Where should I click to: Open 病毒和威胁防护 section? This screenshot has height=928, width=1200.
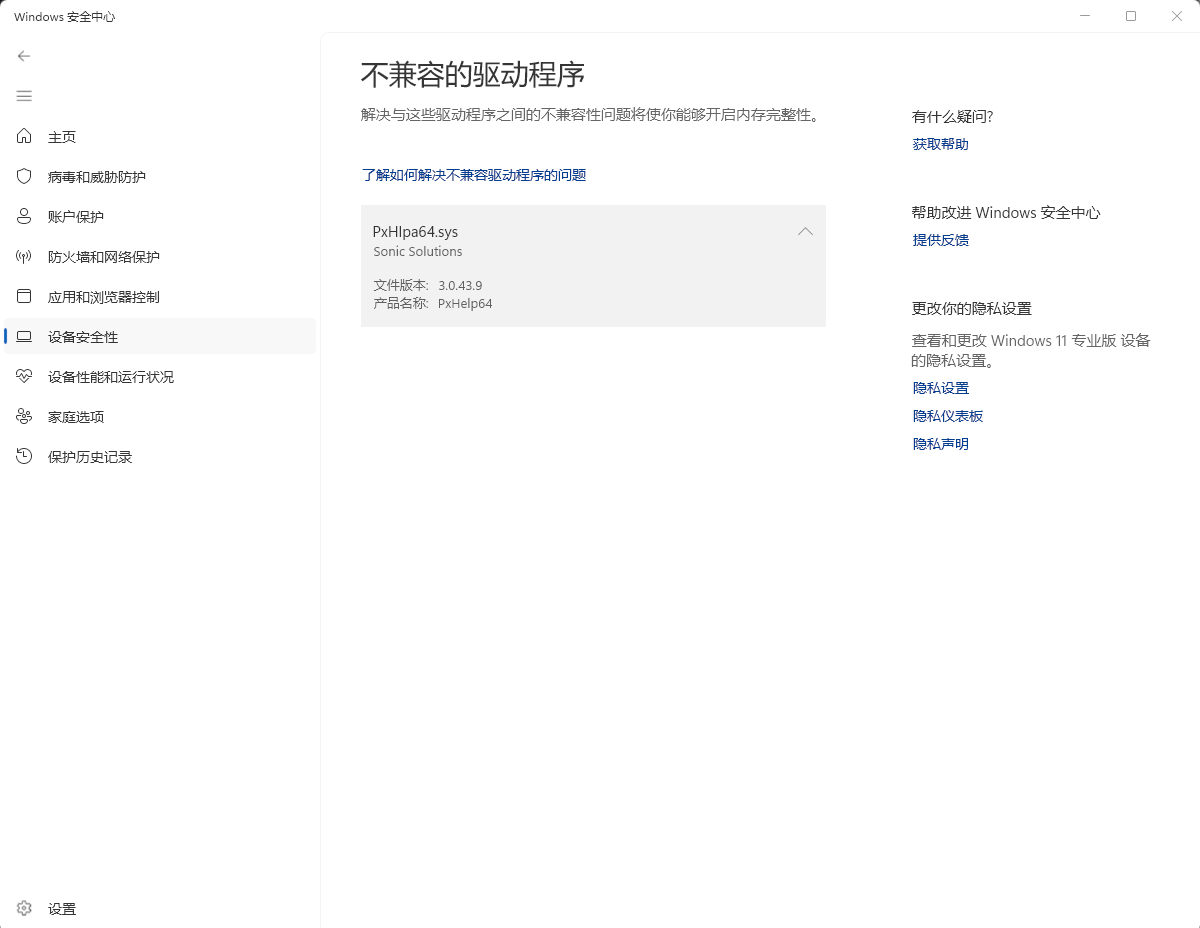(160, 177)
